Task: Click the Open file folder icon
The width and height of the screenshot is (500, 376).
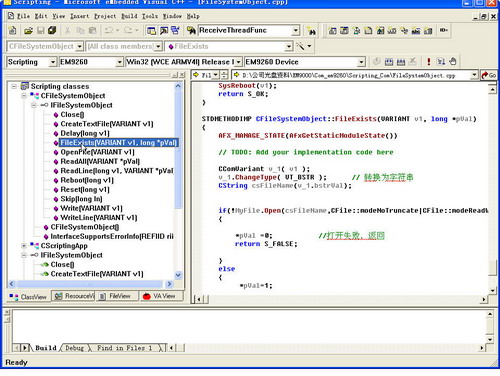Action: (28, 31)
